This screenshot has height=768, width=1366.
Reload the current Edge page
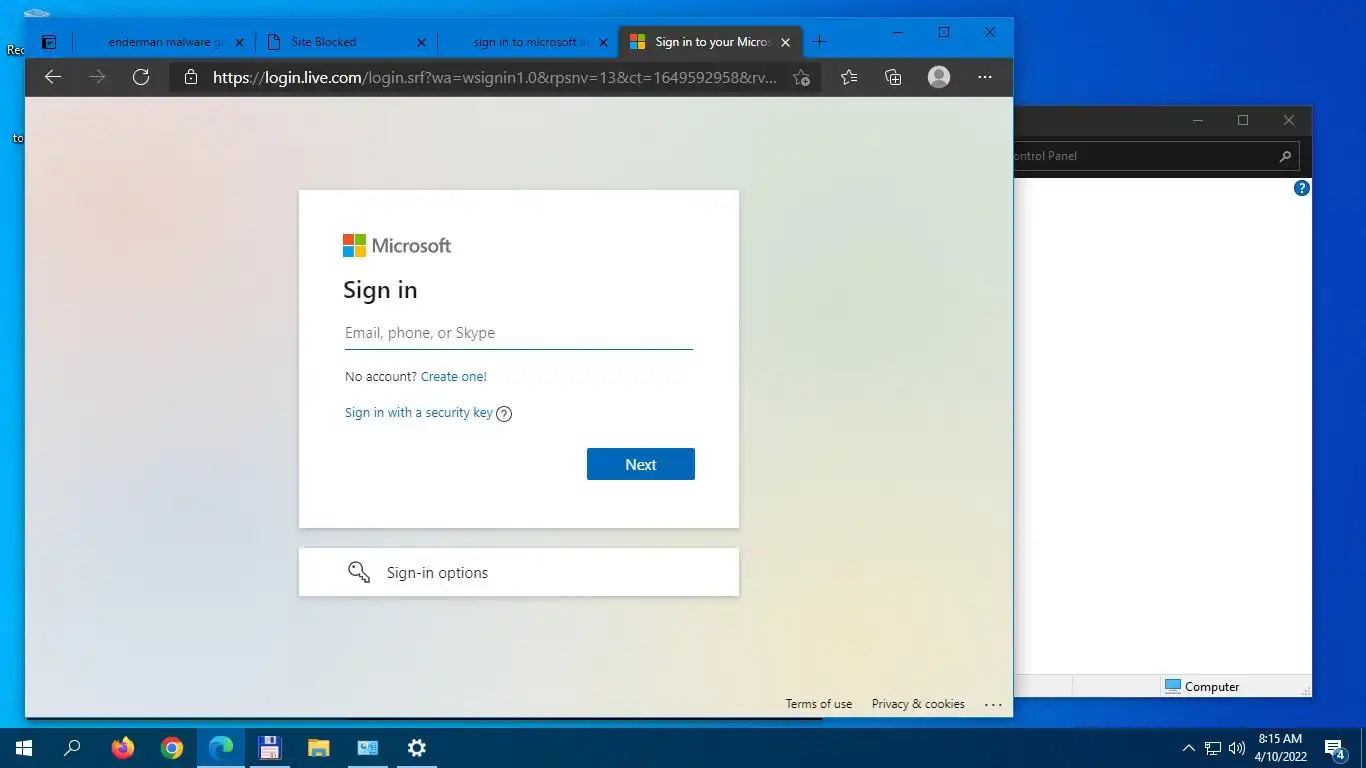pos(141,77)
